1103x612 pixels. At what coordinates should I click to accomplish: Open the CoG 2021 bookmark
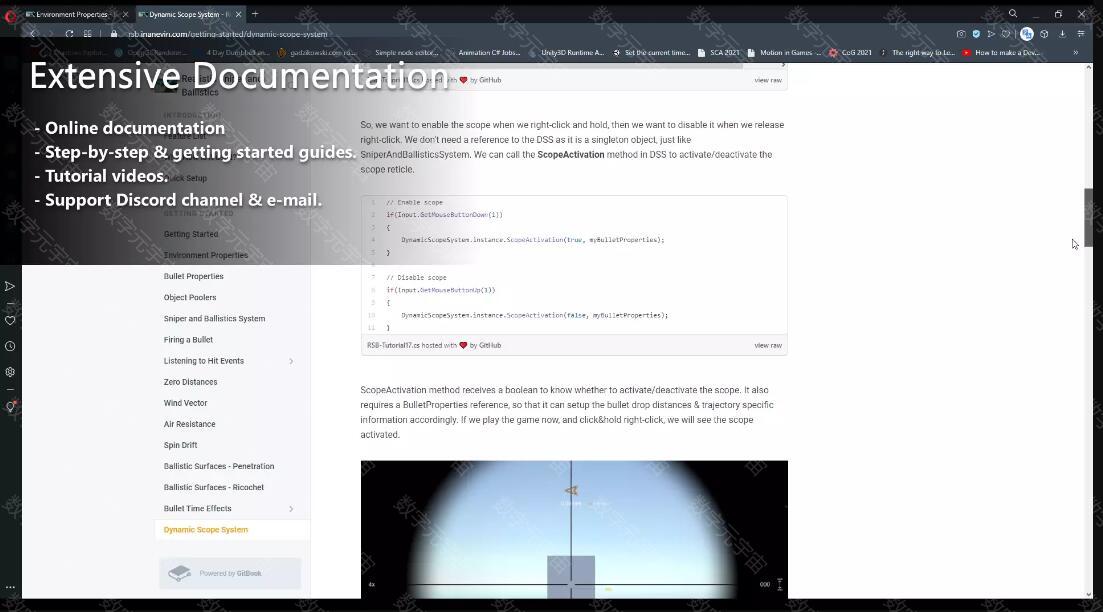coord(850,53)
